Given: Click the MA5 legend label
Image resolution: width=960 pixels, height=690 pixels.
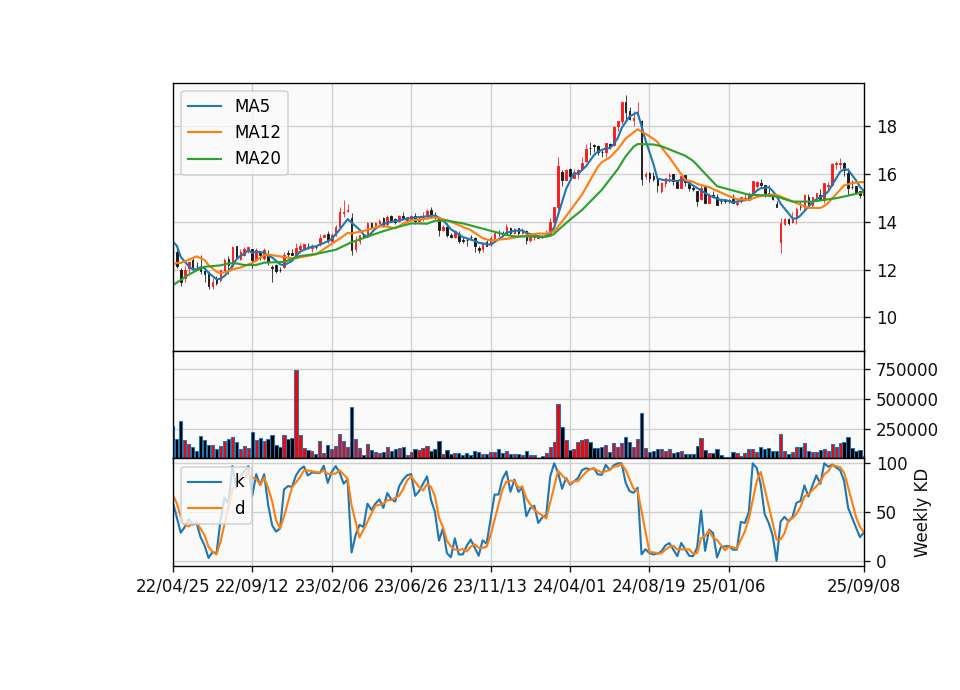Looking at the screenshot, I should [x=252, y=106].
